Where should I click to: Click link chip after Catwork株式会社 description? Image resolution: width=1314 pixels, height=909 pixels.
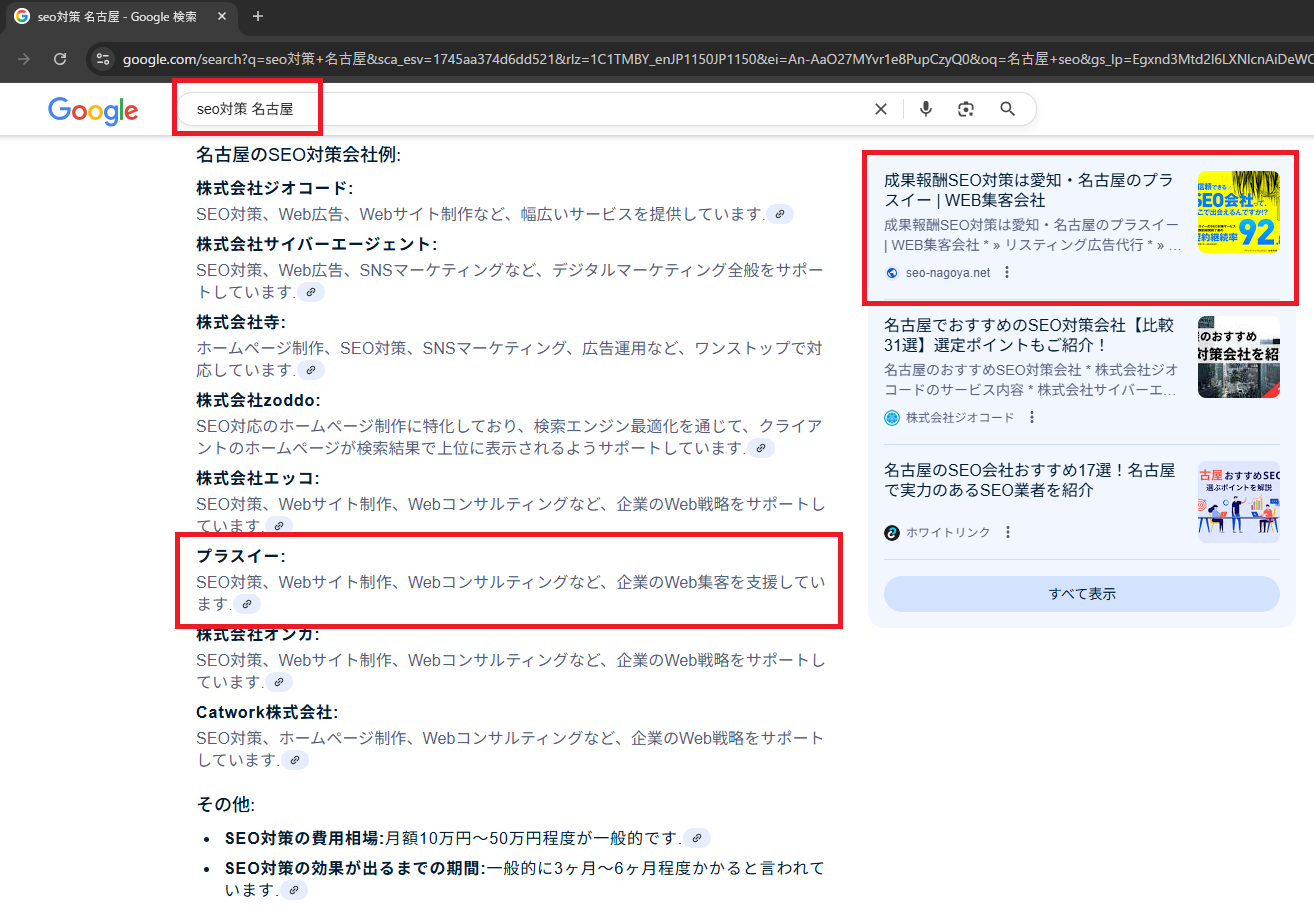coord(294,760)
